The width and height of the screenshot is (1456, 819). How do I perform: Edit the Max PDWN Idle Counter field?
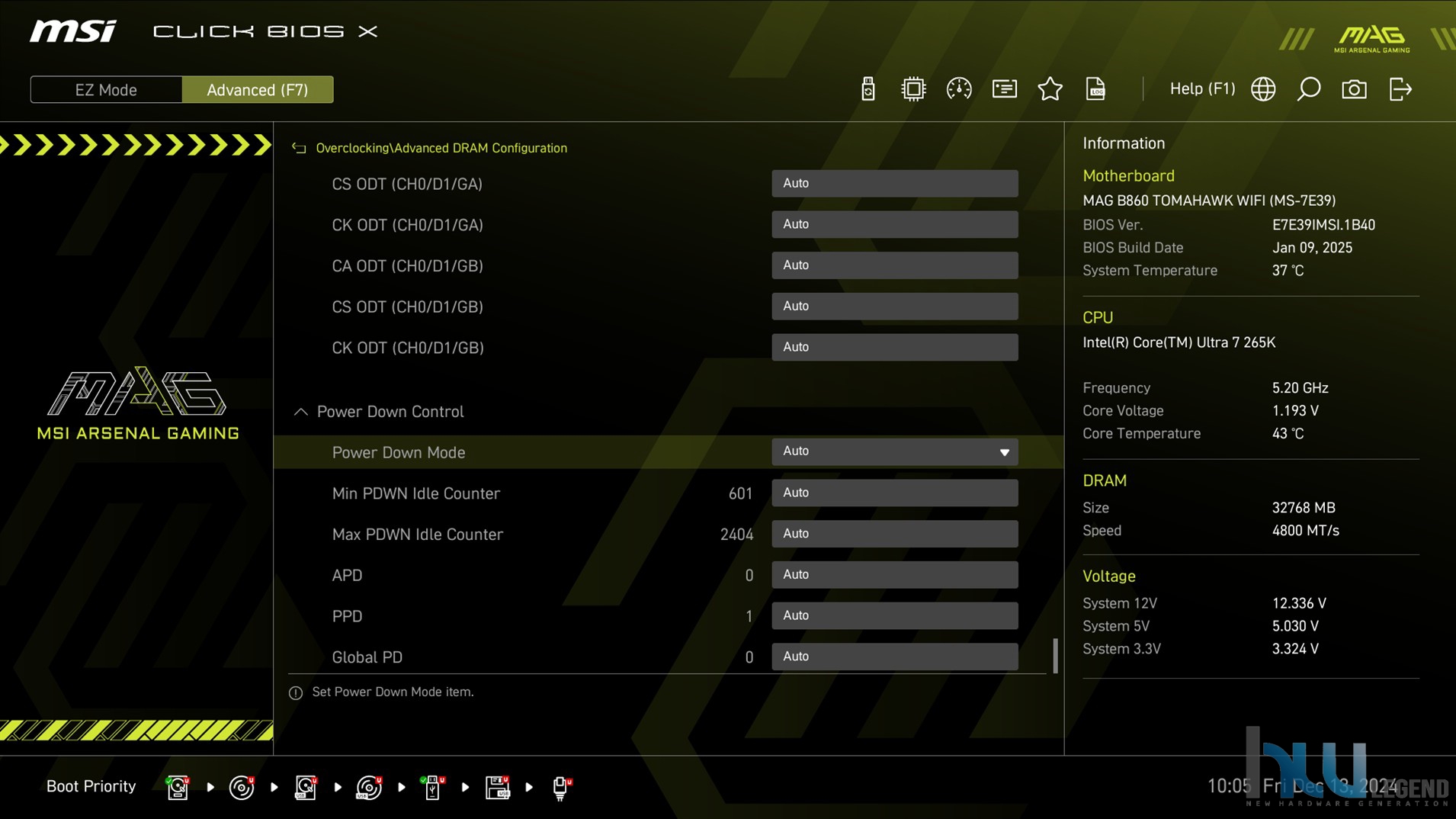pos(894,534)
